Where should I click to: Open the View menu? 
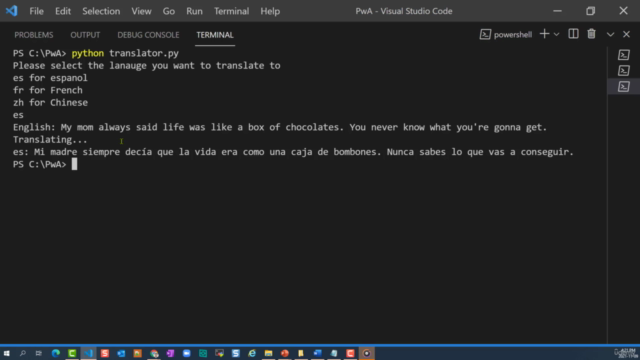tap(141, 11)
